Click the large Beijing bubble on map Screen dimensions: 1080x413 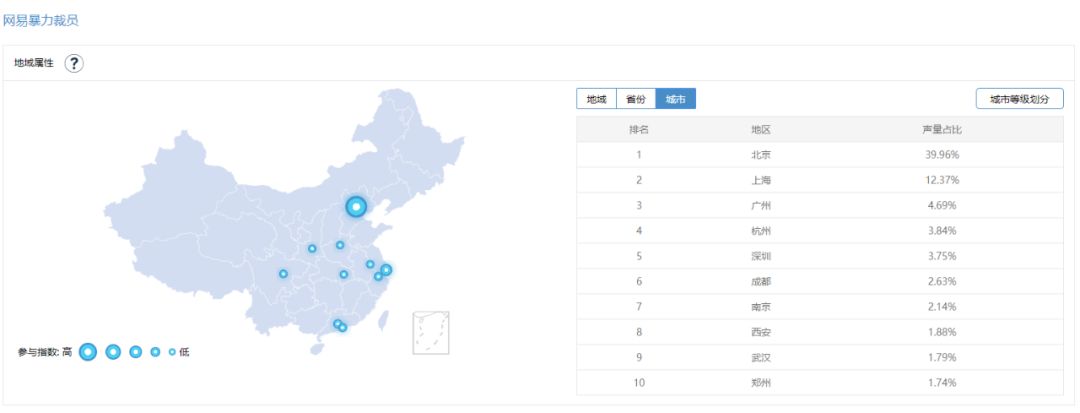[356, 207]
